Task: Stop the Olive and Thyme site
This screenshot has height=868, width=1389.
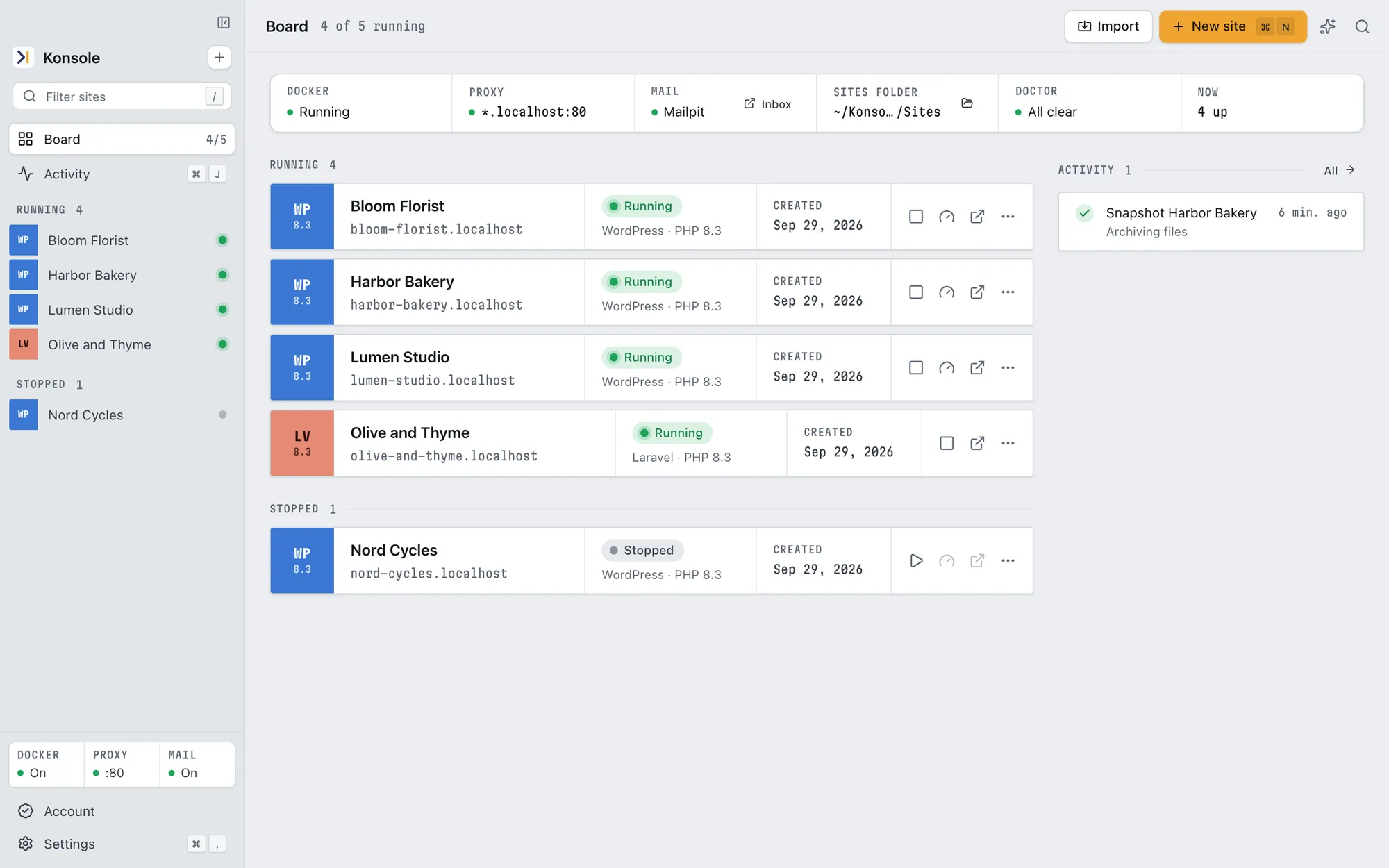Action: (947, 444)
